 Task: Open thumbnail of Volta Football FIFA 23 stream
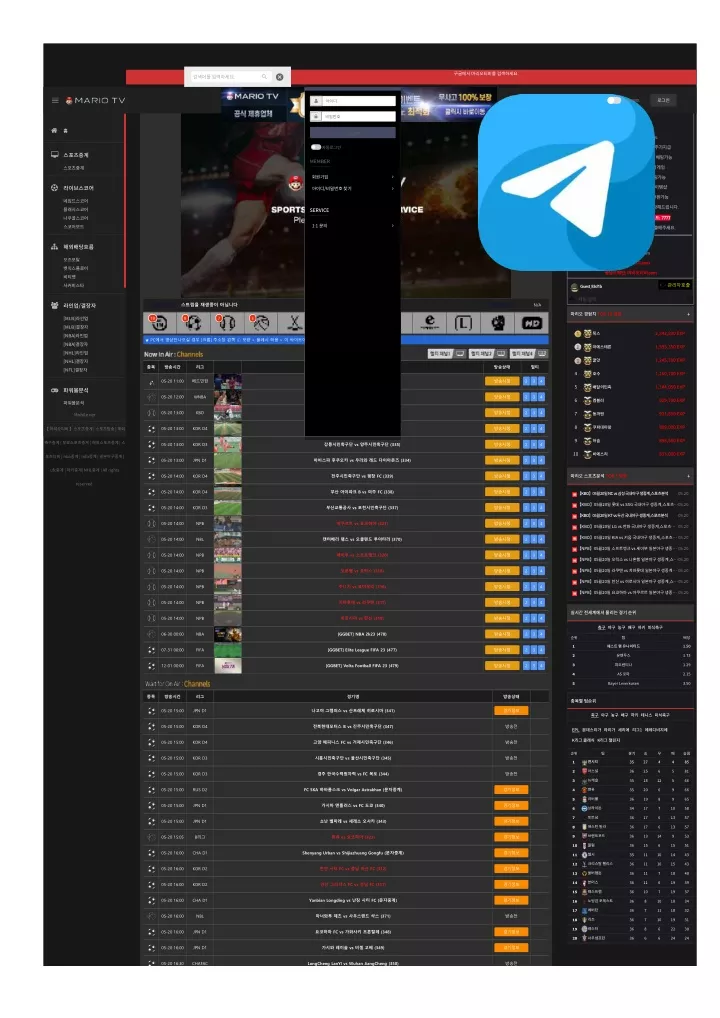click(228, 665)
